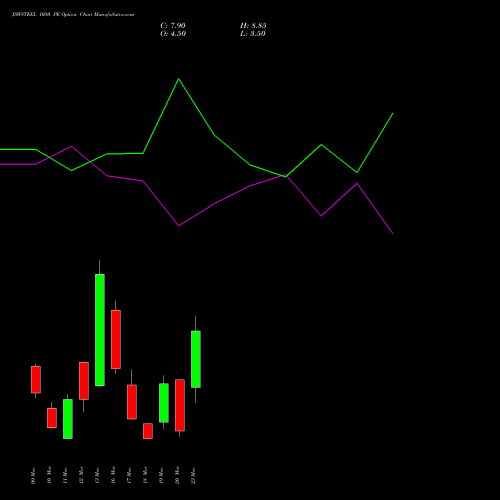The image size is (500, 500).
Task: Select the tall green candlestick above 13 Mar
Action: point(100,330)
